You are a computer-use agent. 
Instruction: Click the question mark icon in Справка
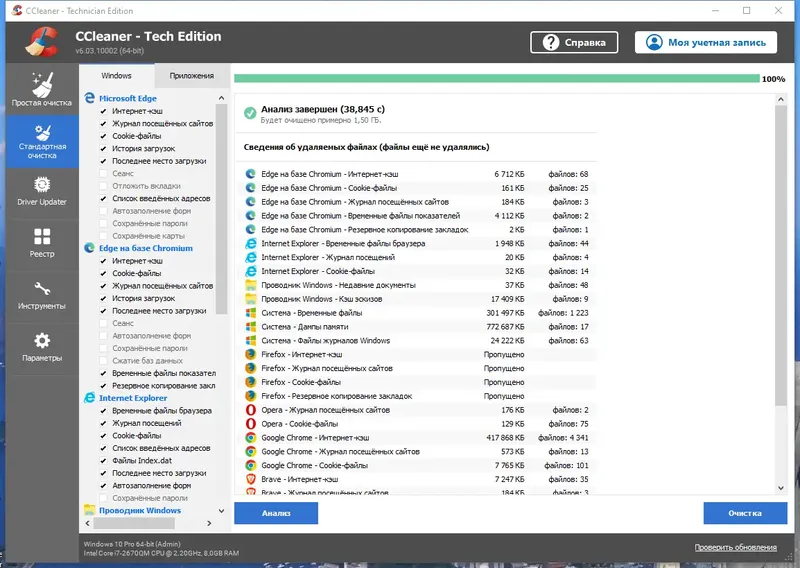tap(551, 42)
